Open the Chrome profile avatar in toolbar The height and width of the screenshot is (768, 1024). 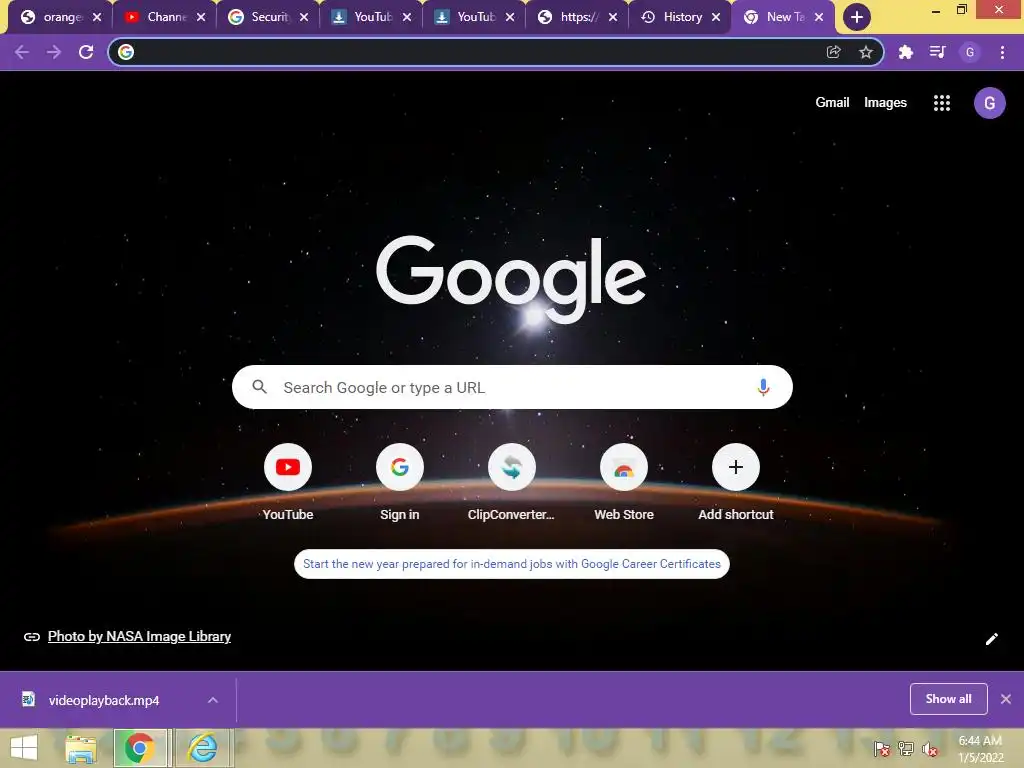(970, 52)
